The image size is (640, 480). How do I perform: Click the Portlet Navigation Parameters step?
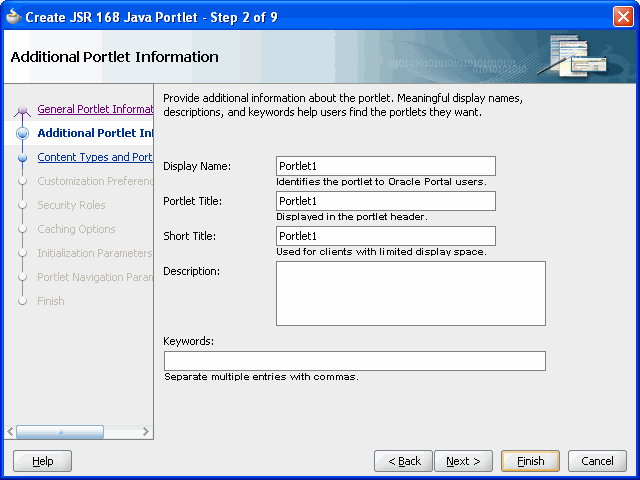(95, 277)
